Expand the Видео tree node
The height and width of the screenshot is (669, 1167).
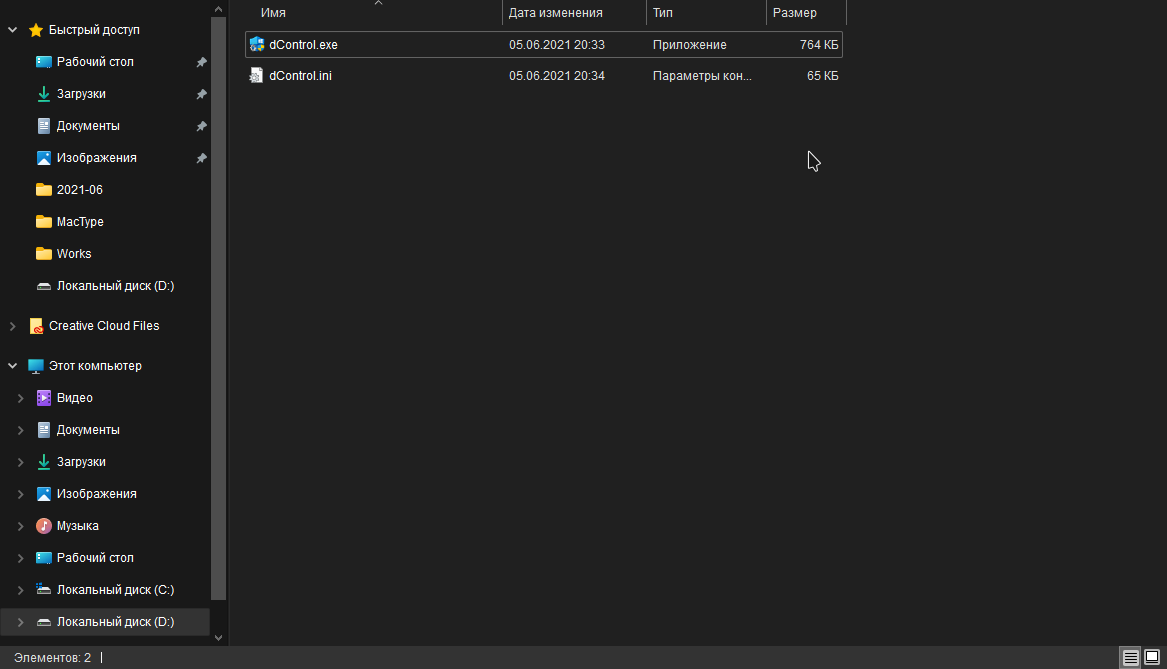[x=21, y=398]
